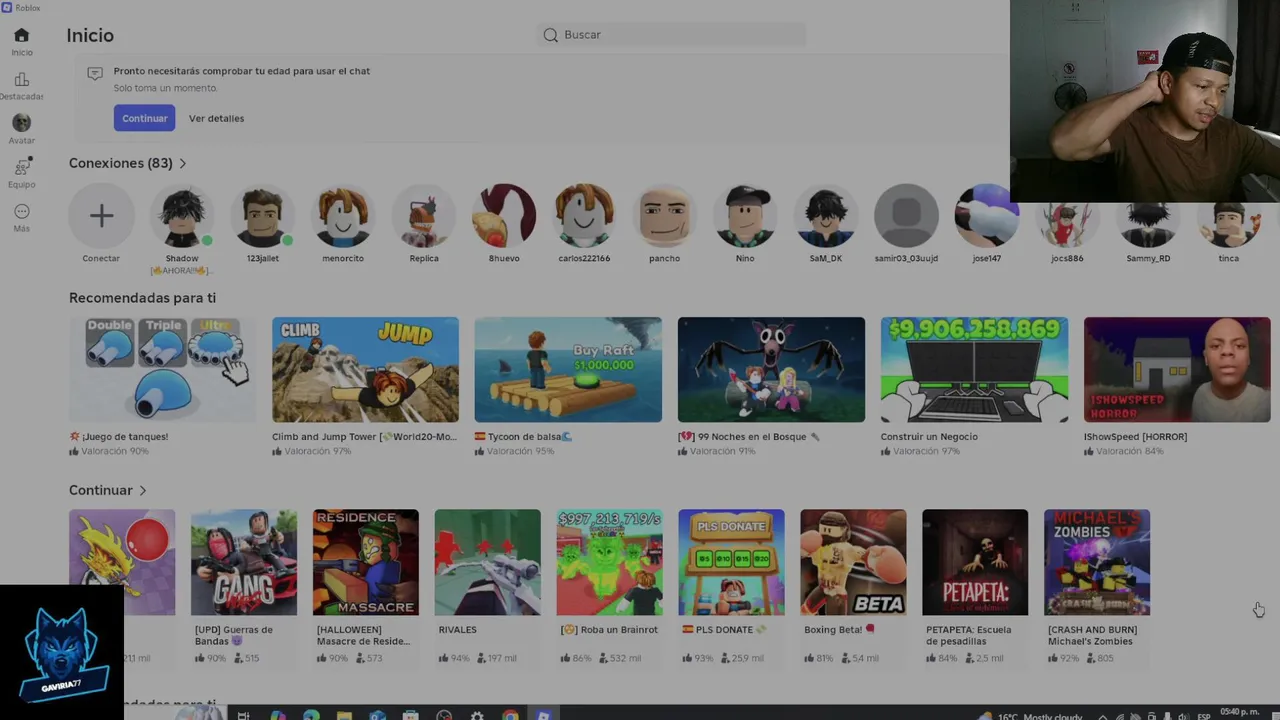Screen dimensions: 1280x720
Task: Click the Conexiones (83) heading
Action: 121,163
